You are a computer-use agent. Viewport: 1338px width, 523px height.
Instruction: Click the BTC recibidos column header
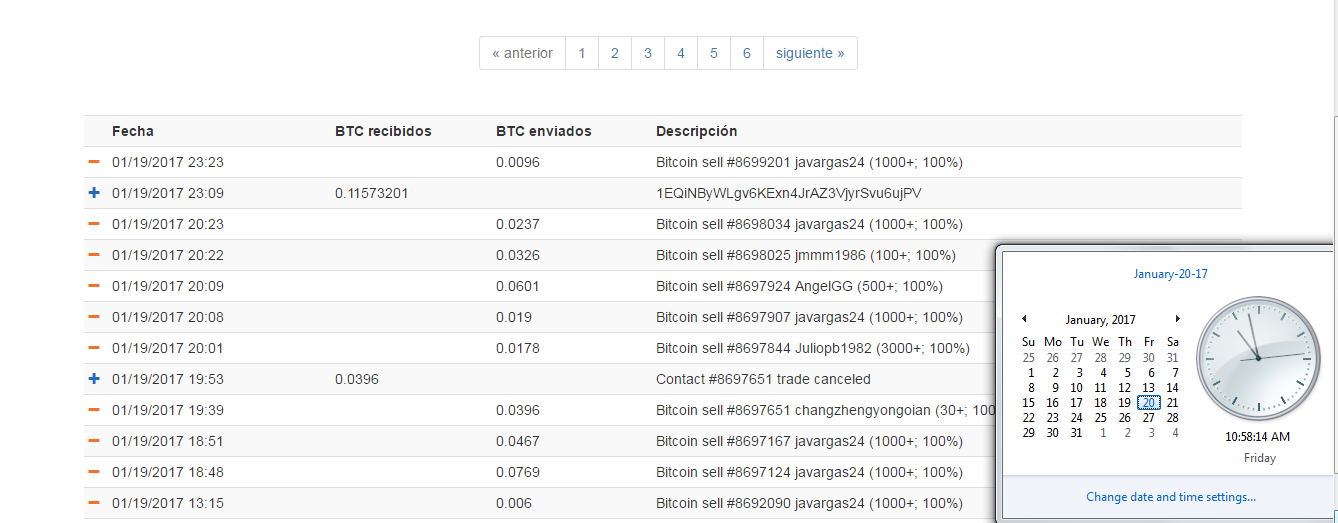click(383, 131)
